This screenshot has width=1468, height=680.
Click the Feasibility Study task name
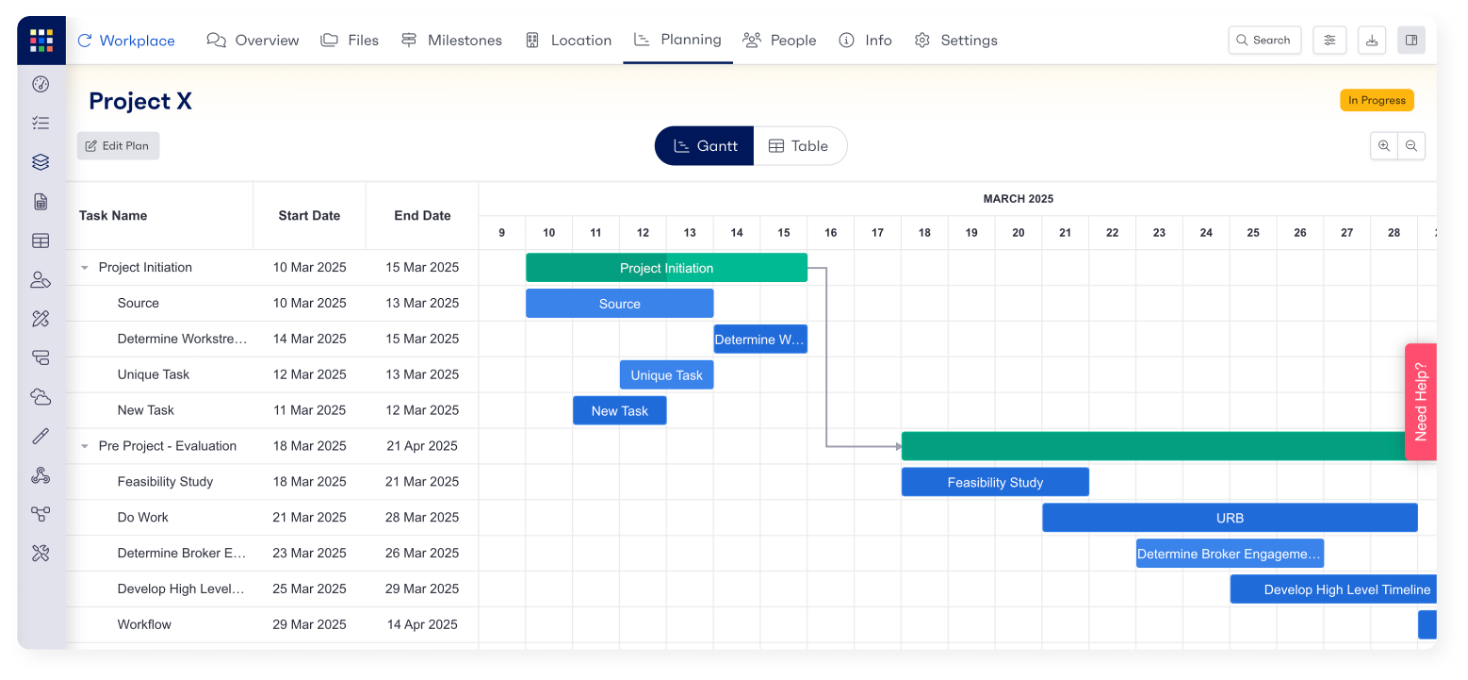165,482
